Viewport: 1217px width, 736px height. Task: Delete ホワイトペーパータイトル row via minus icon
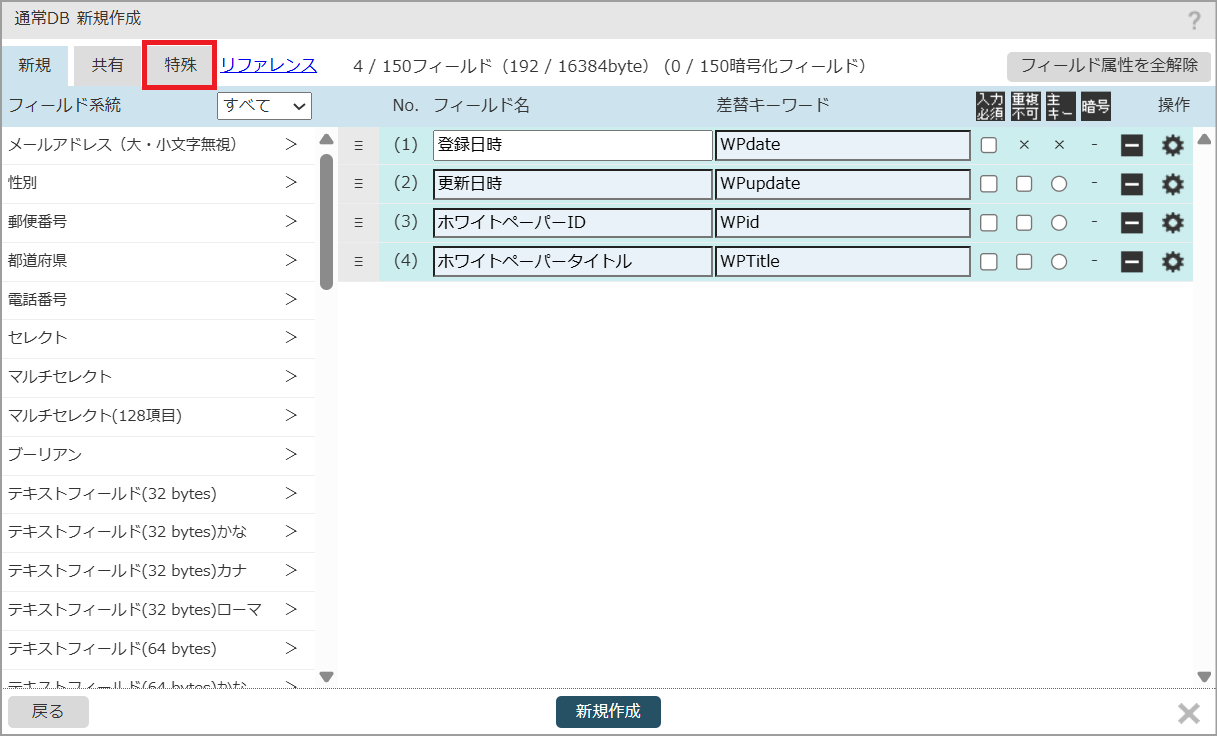tap(1132, 262)
